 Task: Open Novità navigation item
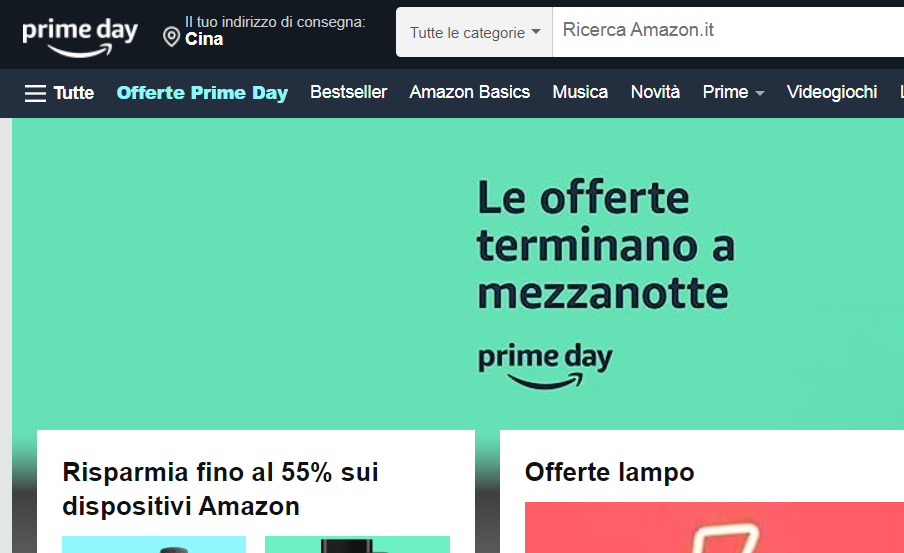click(x=655, y=92)
